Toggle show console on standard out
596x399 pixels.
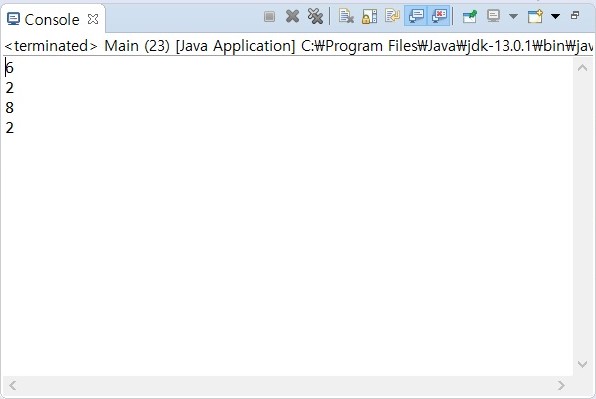[416, 16]
